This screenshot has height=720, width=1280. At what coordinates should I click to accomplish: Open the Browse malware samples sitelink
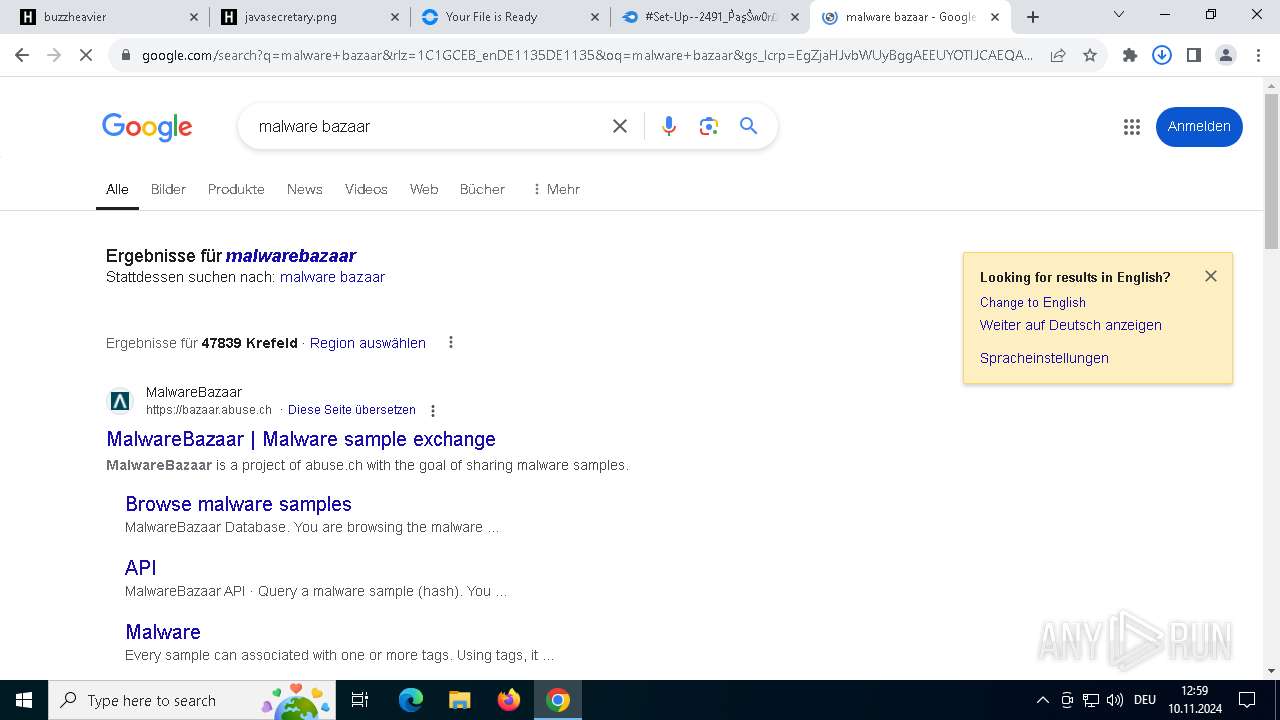pos(238,504)
